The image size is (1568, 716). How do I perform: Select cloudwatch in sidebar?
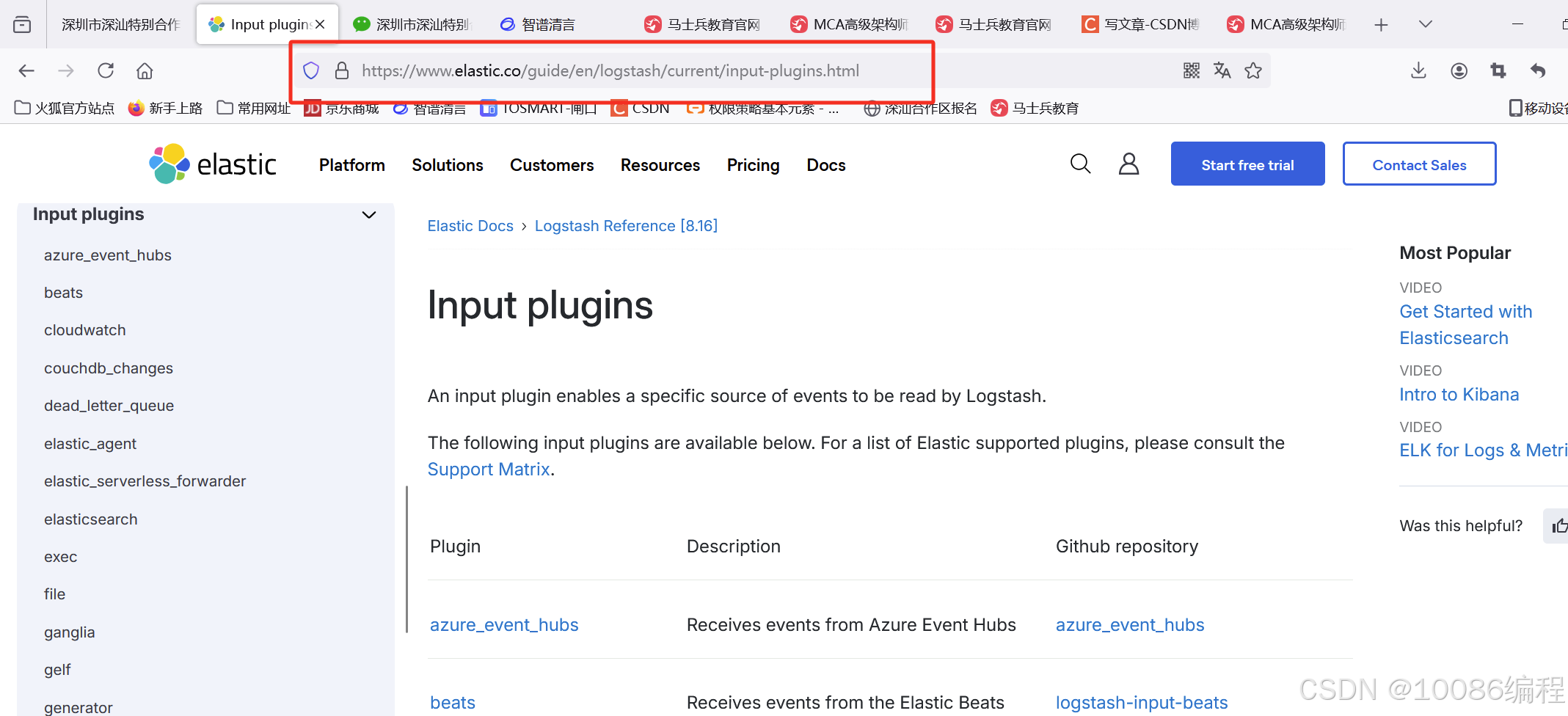[x=85, y=330]
